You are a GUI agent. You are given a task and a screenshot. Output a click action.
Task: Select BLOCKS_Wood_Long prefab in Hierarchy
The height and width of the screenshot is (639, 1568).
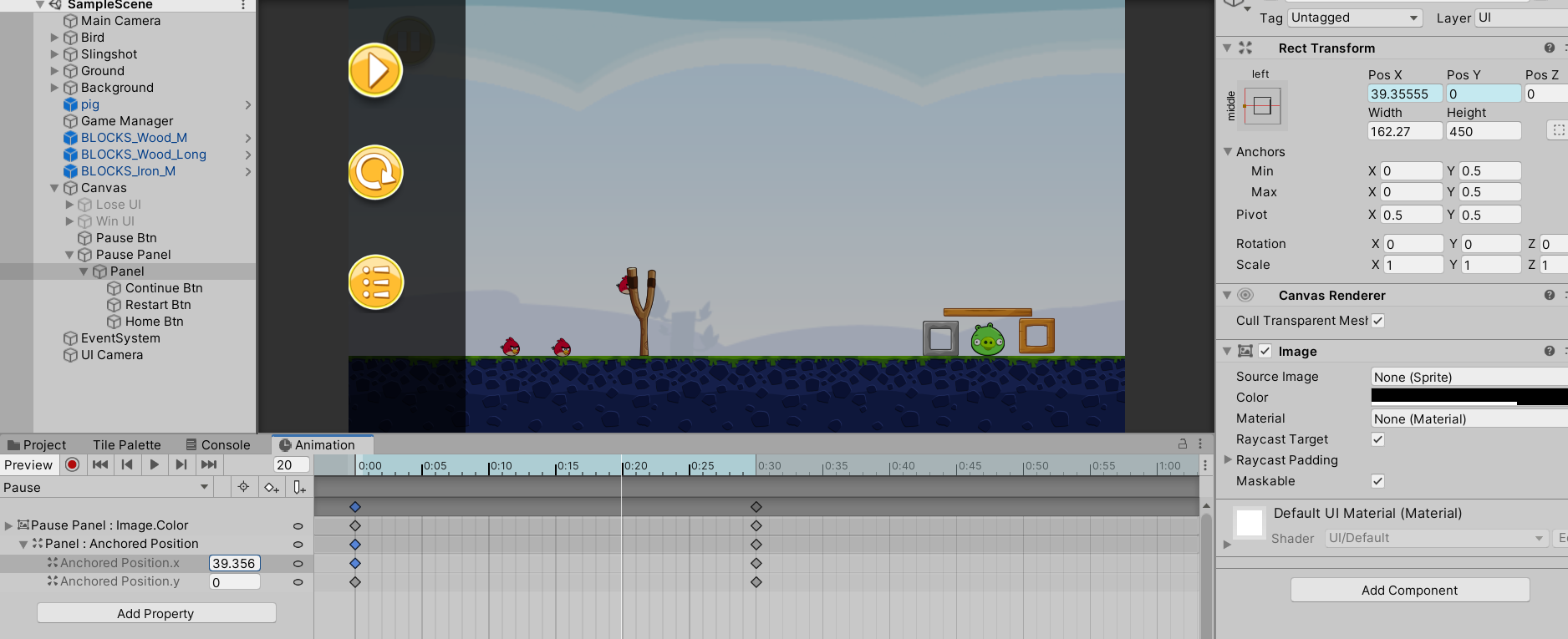144,155
